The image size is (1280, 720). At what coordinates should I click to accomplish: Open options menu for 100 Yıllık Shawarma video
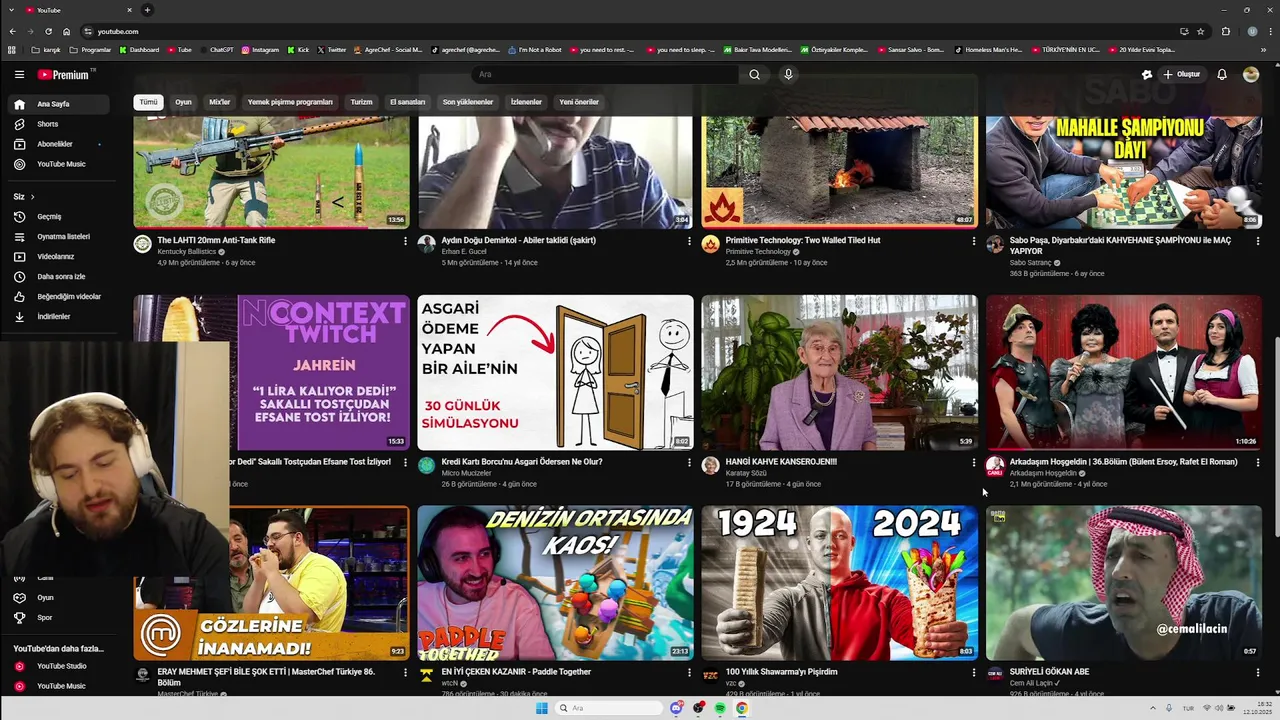pyautogui.click(x=973, y=673)
